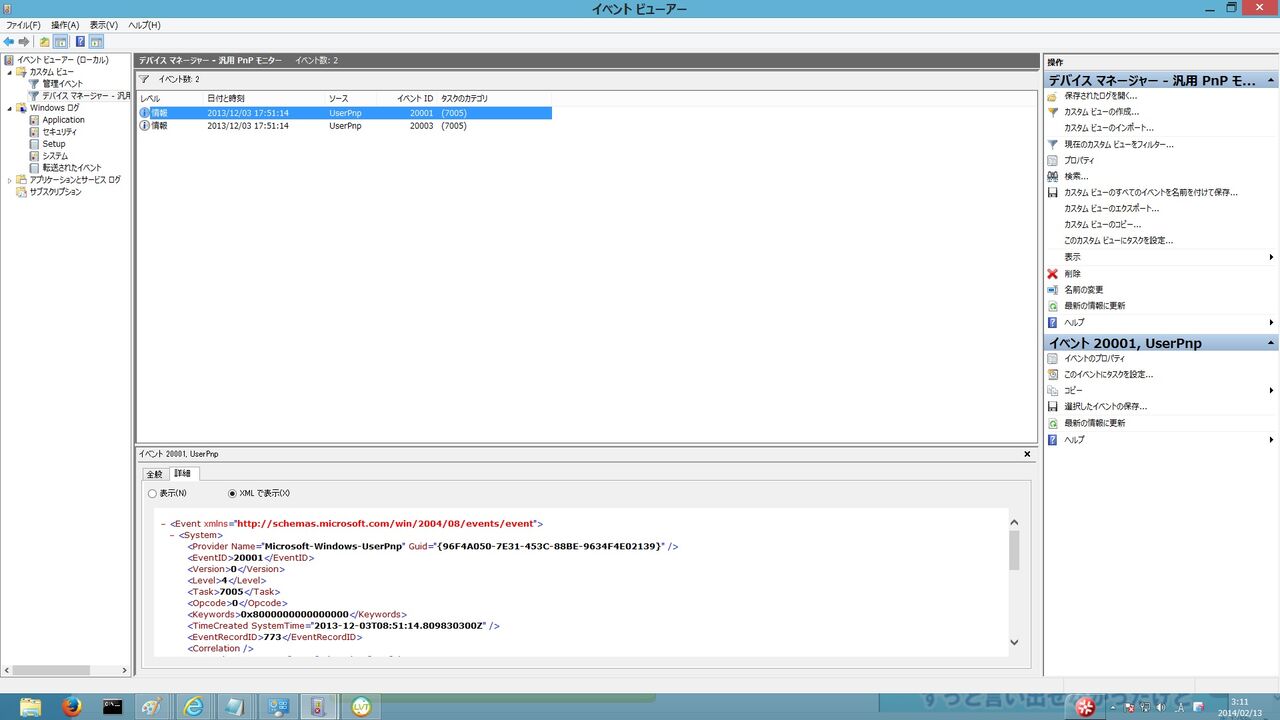
Task: Click このカスタム ビューにタスクを設定 action
Action: click(1118, 240)
